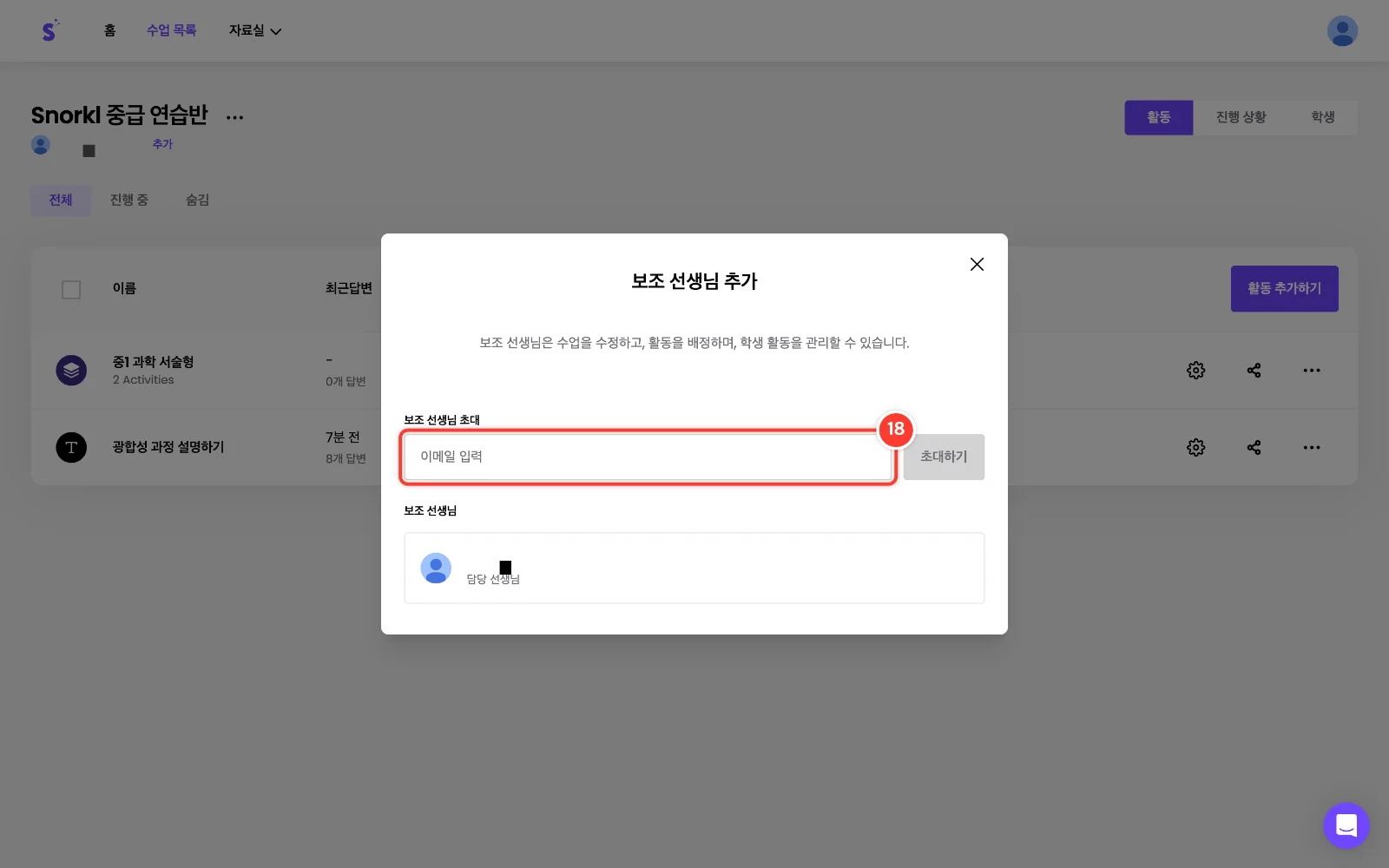Open the user profile avatar menu
The image size is (1389, 868).
click(1342, 31)
